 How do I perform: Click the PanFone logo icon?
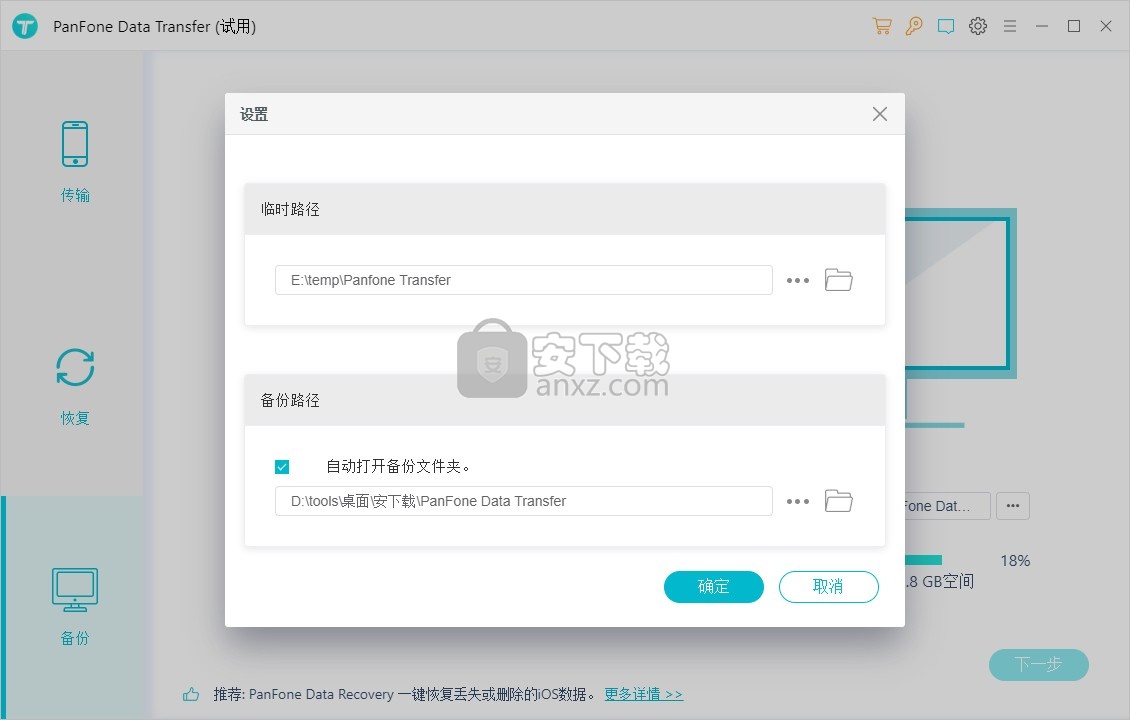(x=25, y=27)
